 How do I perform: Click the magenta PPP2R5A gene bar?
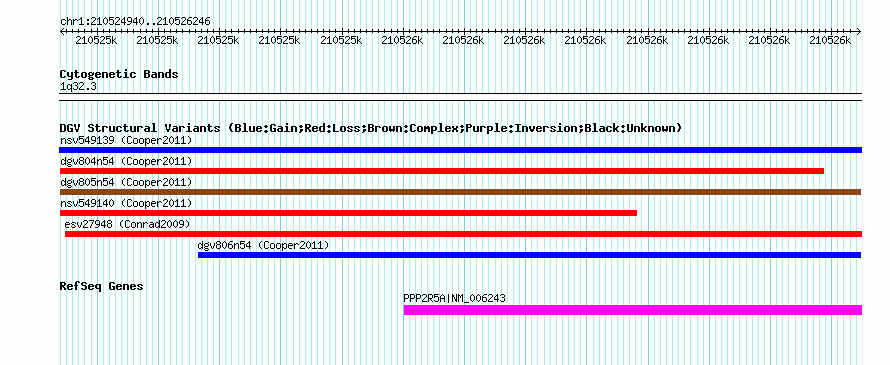tap(633, 310)
